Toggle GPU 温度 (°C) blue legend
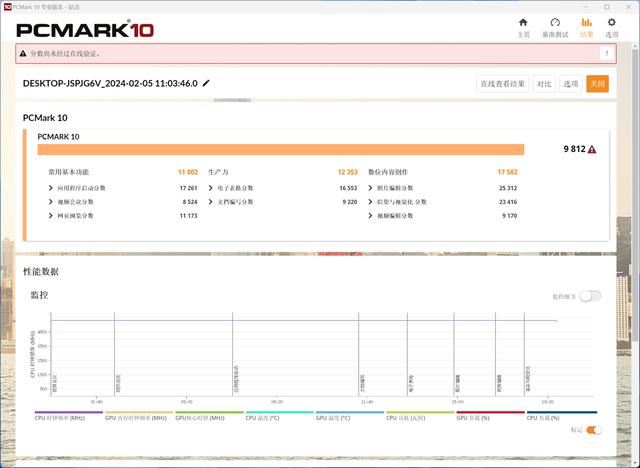640x468 pixels. point(350,416)
